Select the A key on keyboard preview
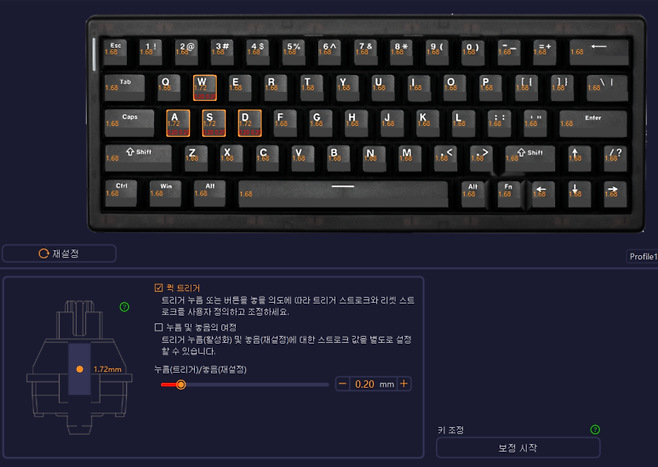Image resolution: width=658 pixels, height=467 pixels. click(x=178, y=123)
